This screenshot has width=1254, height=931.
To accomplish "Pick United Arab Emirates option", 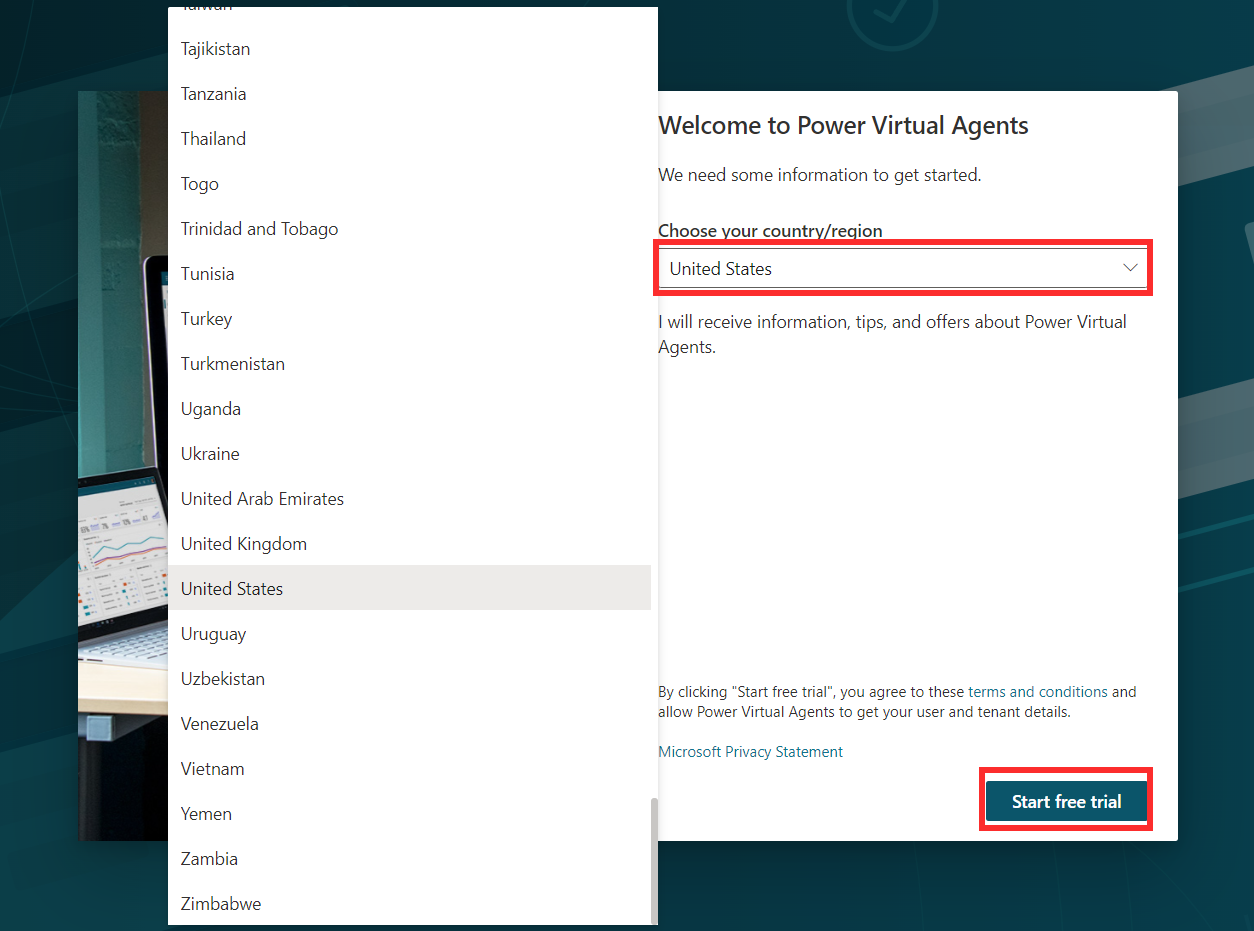I will click(x=409, y=499).
